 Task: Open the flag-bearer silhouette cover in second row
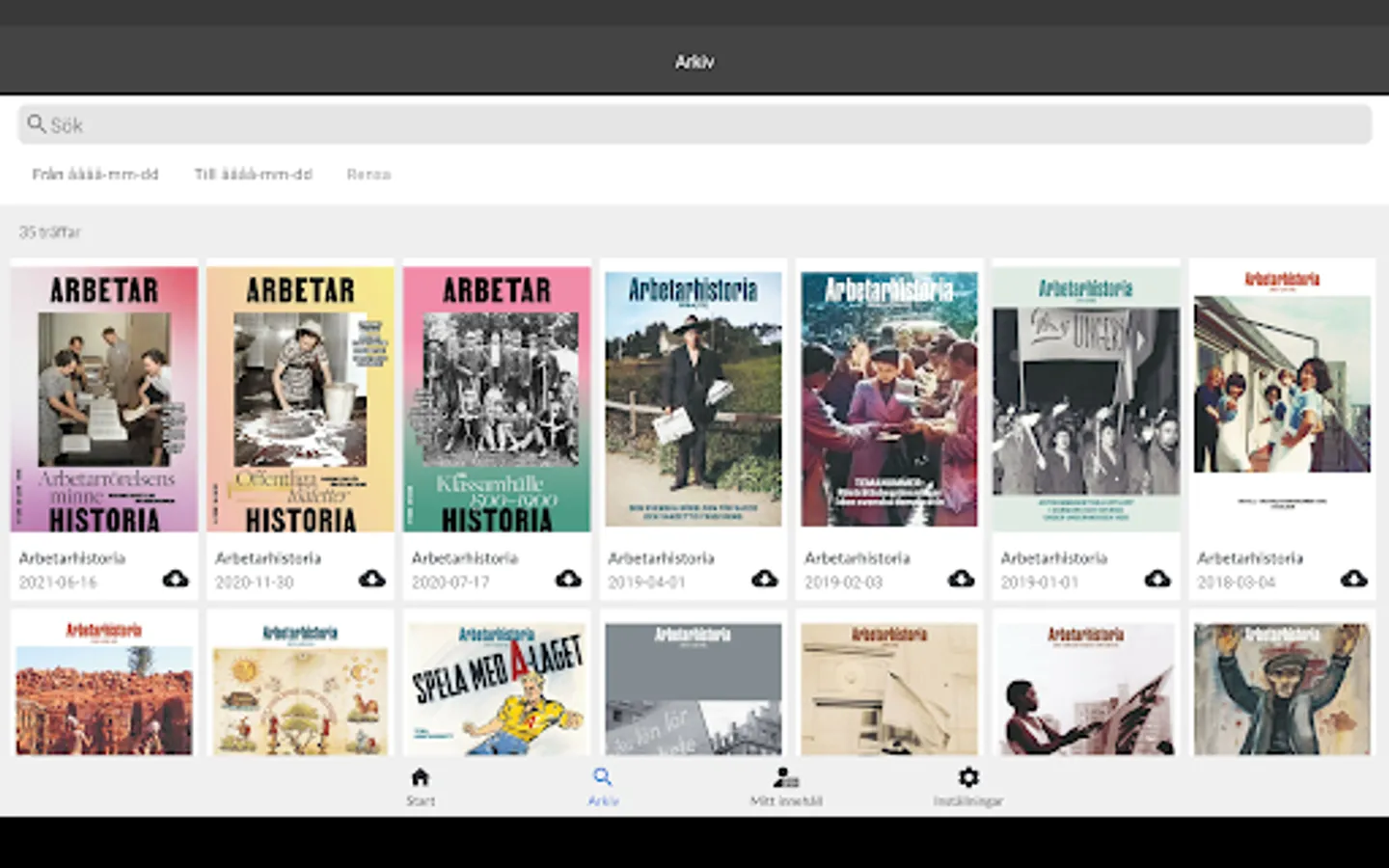click(x=1086, y=687)
